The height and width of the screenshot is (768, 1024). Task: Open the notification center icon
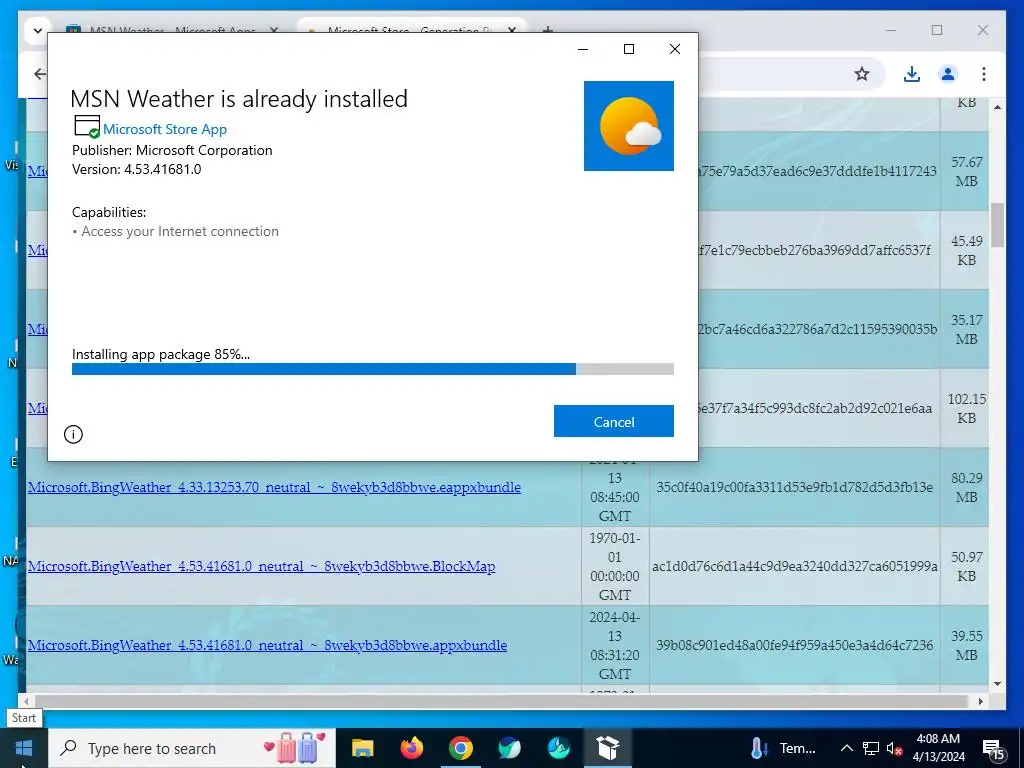[993, 748]
